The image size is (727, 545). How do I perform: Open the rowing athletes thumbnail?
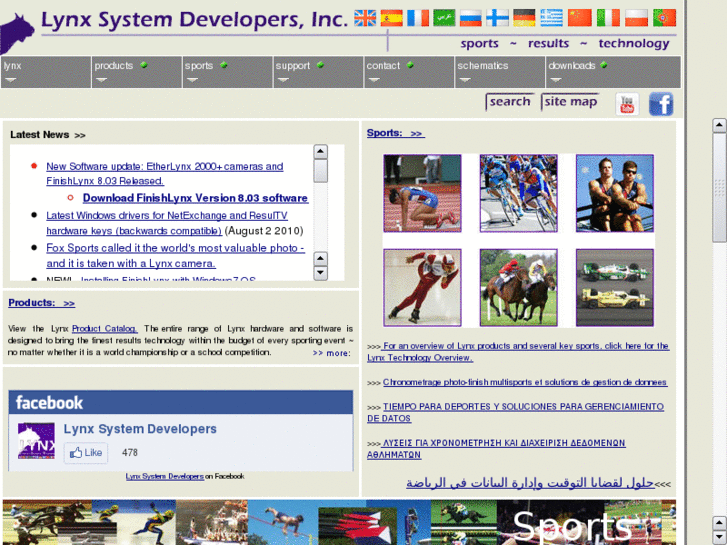(615, 193)
